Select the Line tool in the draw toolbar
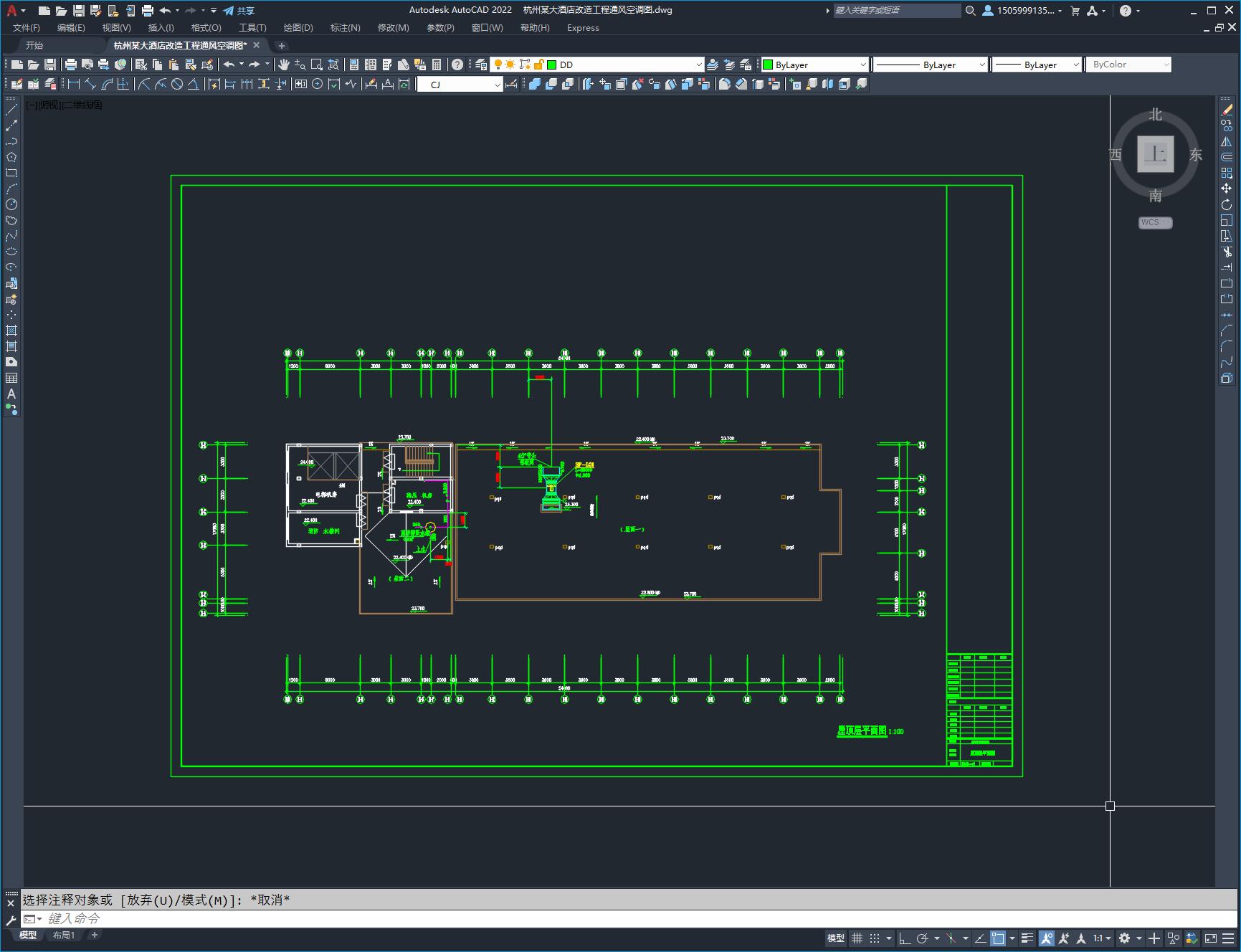Viewport: 1241px width, 952px height. (11, 110)
